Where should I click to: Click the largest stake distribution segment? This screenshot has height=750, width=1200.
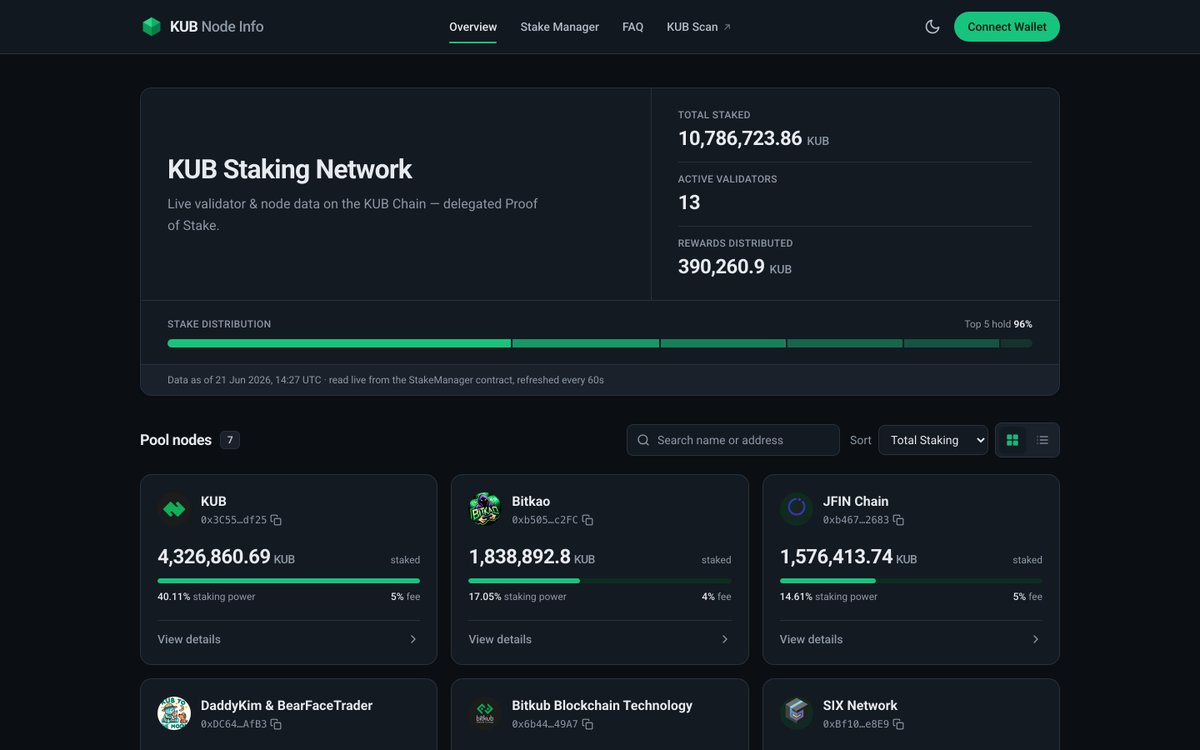click(x=339, y=343)
